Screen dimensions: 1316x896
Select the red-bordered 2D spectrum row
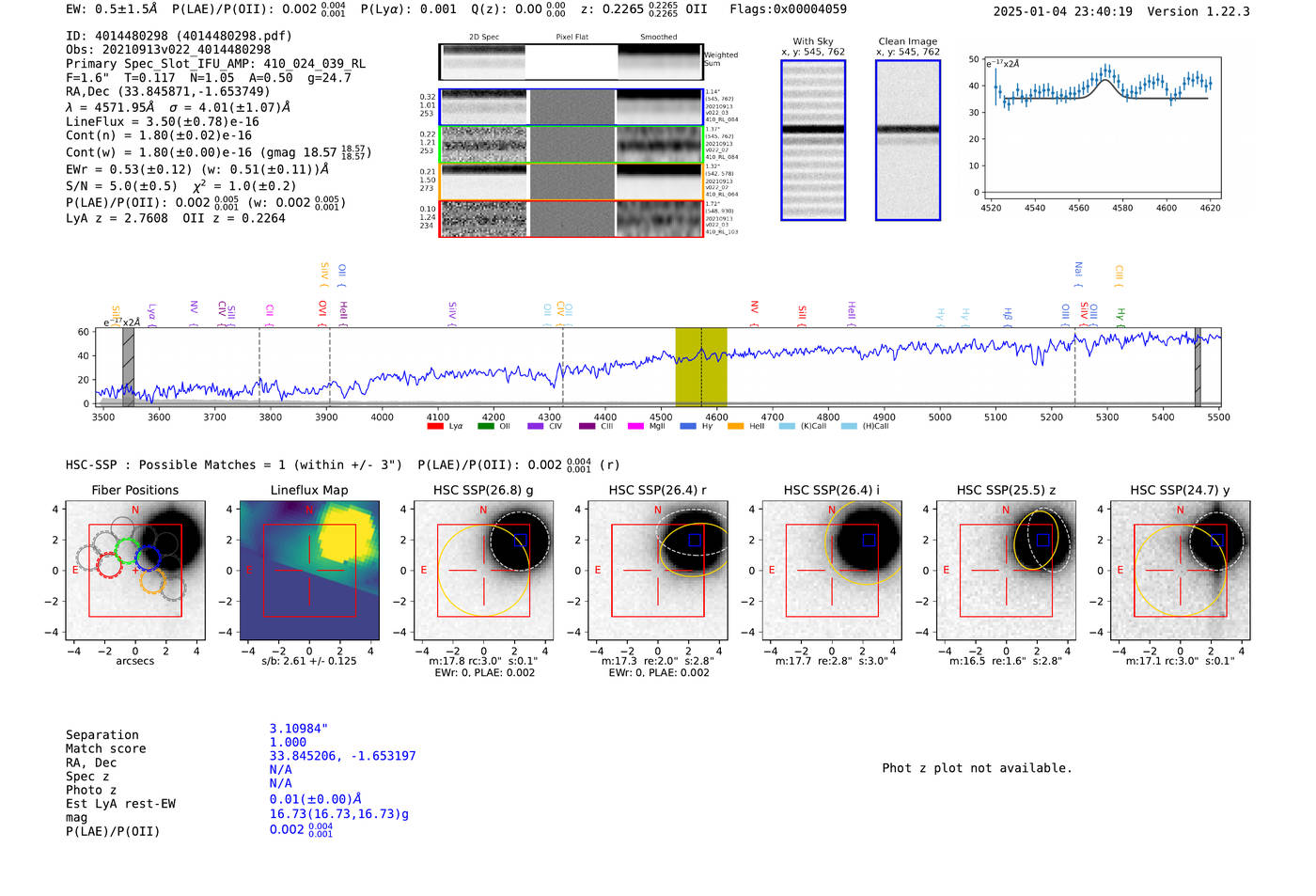(571, 218)
